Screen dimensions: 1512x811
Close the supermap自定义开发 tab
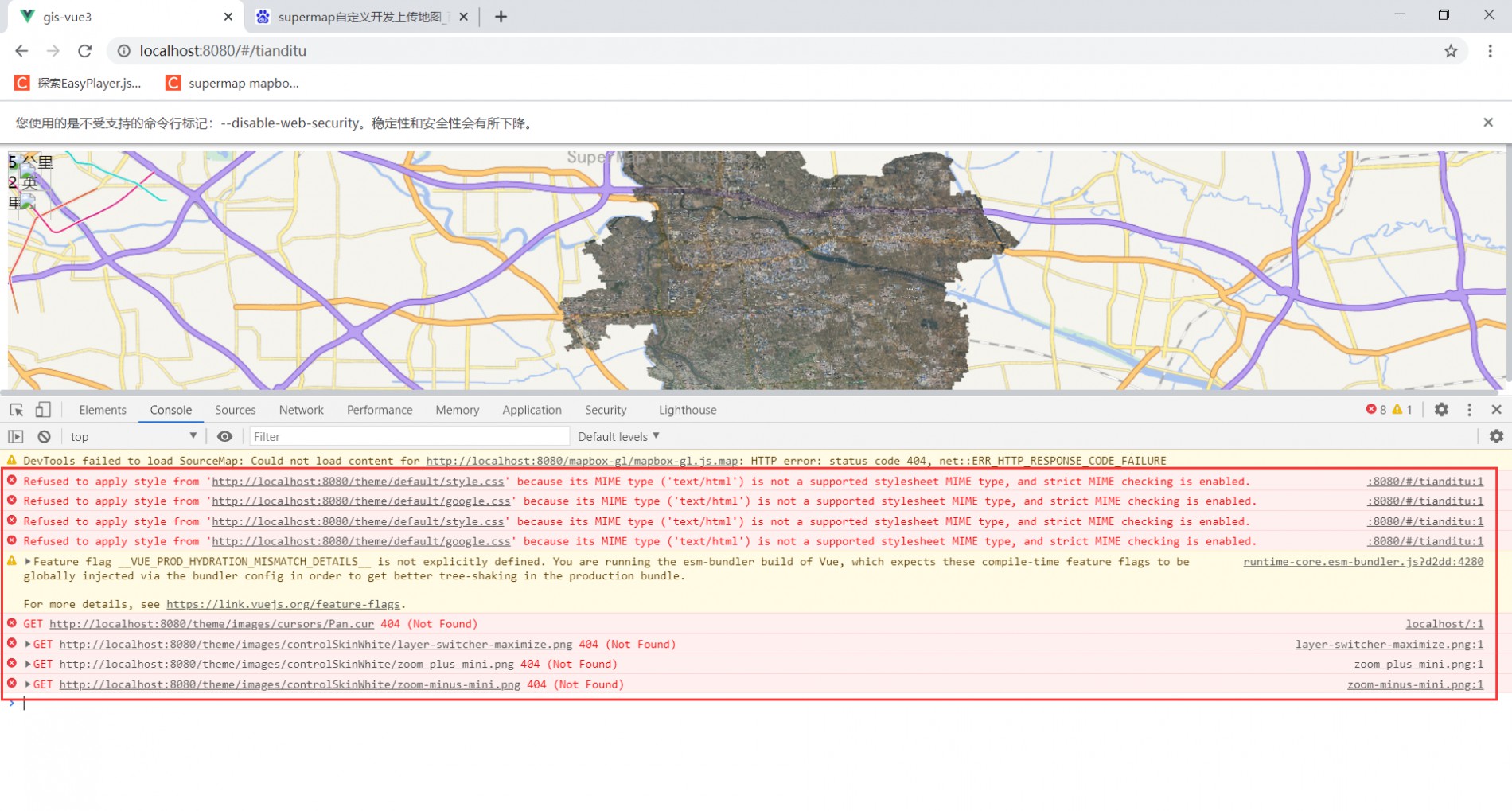[x=463, y=17]
